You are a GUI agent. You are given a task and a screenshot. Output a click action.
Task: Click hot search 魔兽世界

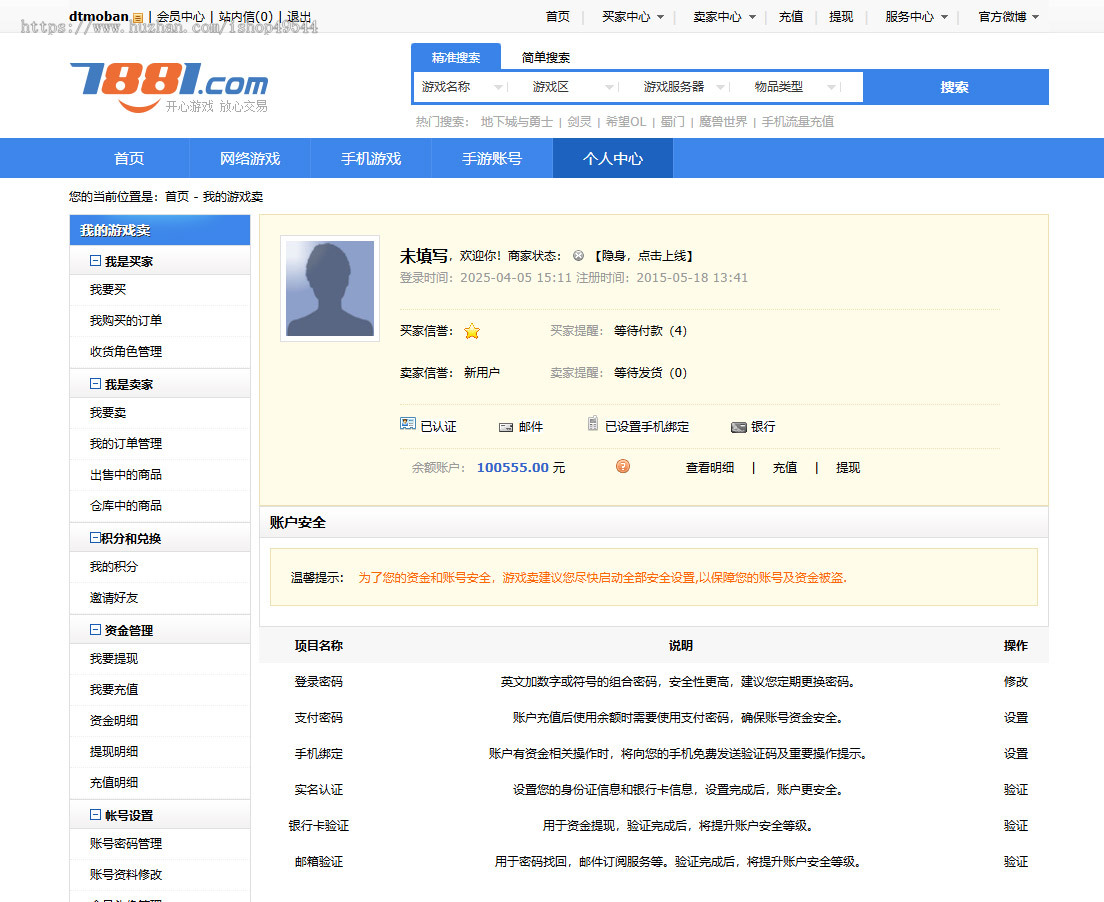[x=722, y=121]
